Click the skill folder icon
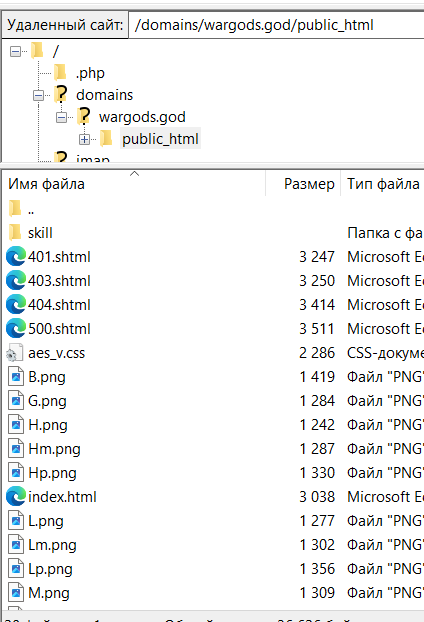 pyautogui.click(x=15, y=232)
